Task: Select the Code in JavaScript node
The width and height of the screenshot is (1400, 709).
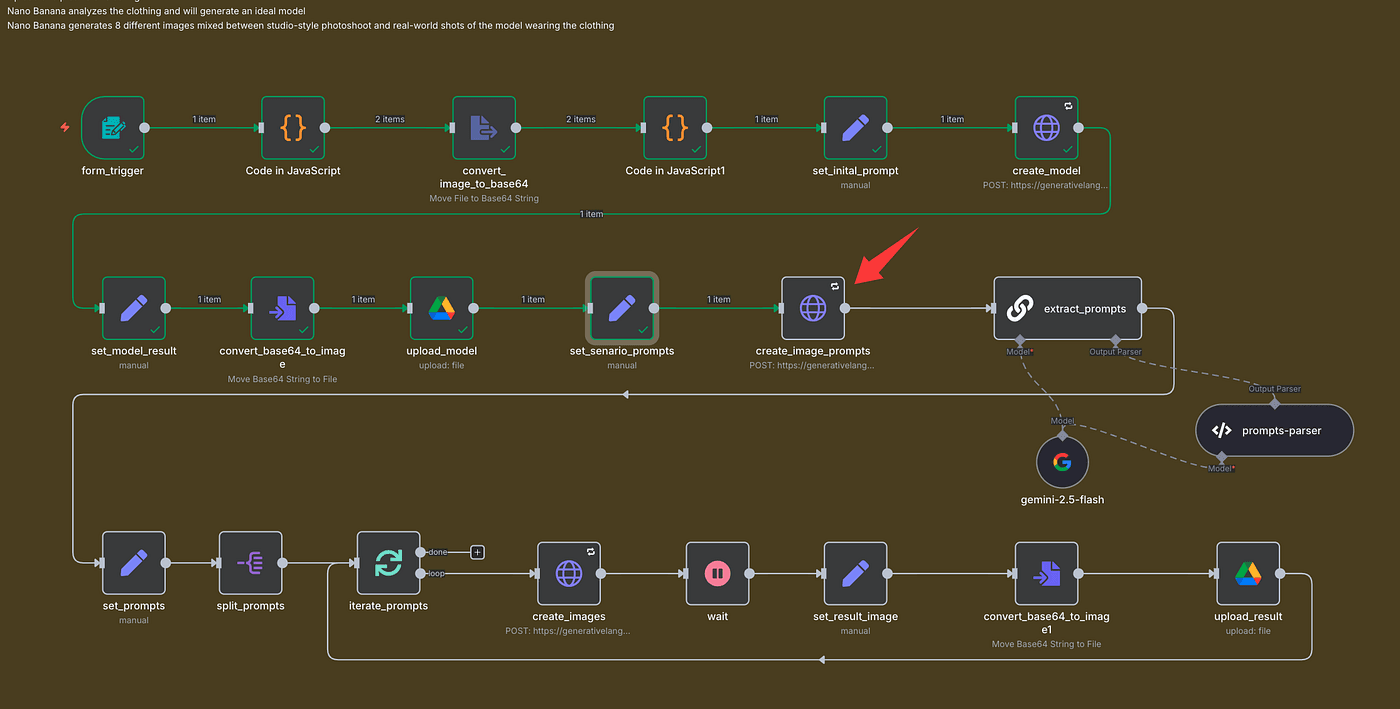Action: click(x=293, y=128)
